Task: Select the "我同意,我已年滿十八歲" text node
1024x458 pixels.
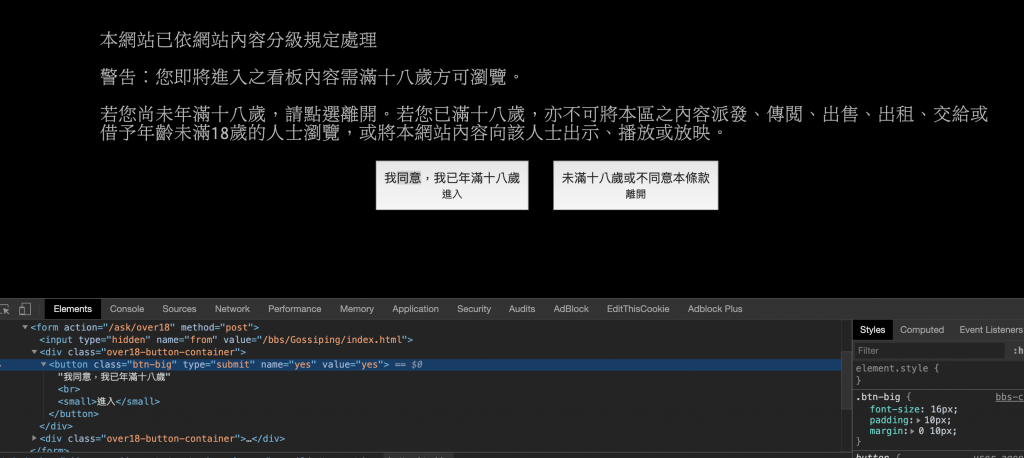Action: coord(114,377)
